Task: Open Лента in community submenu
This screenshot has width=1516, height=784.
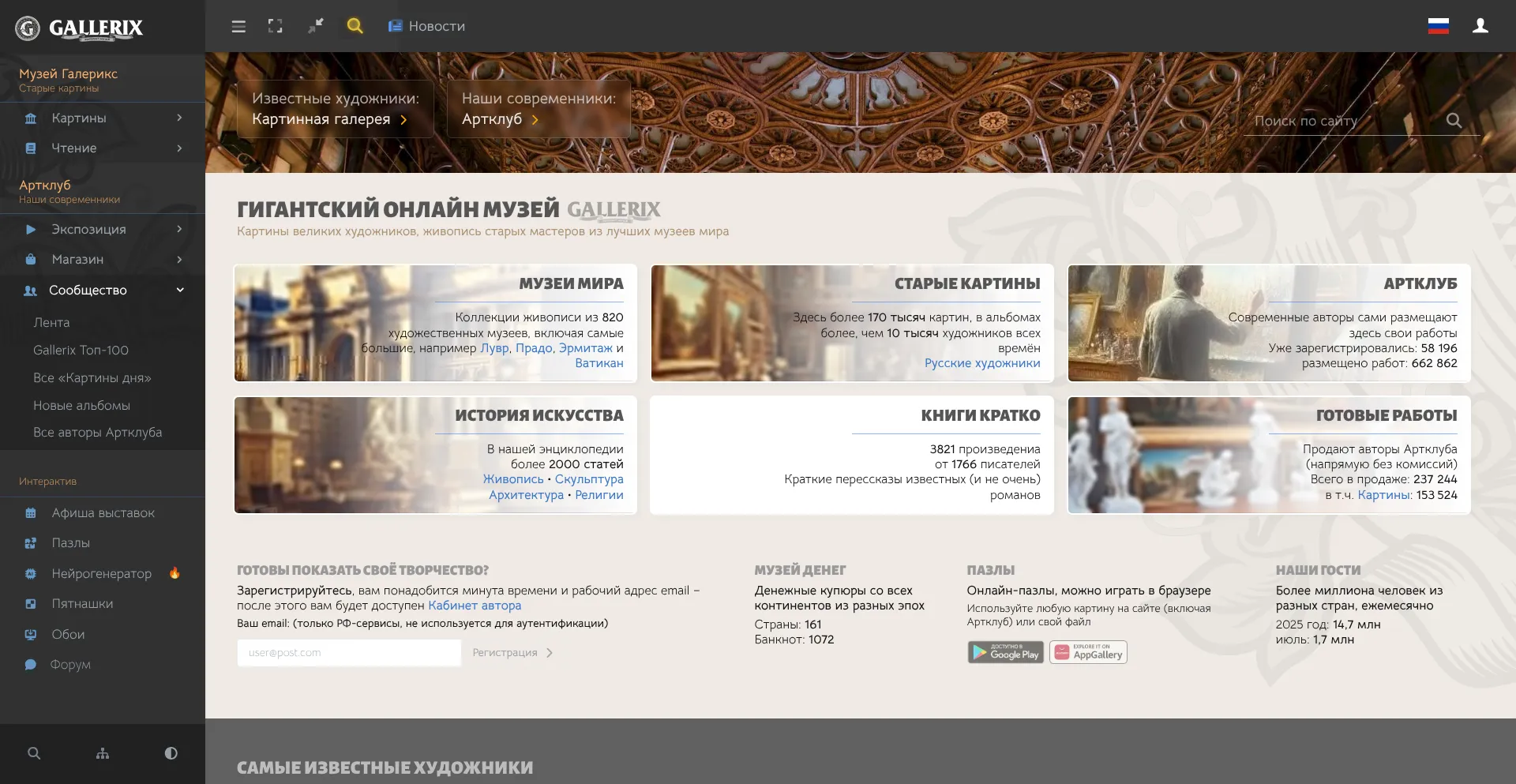Action: (x=51, y=322)
